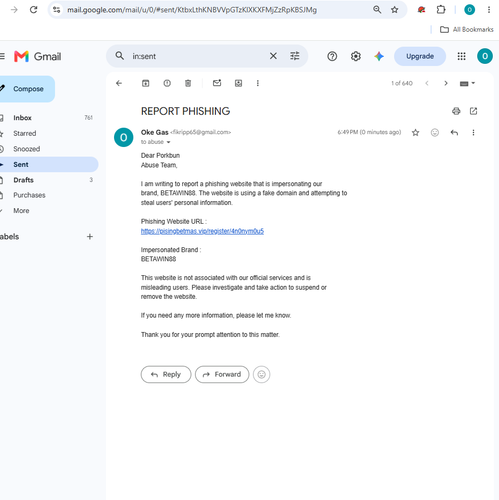Click the browser address bar URL
Viewport: 499px width, 500px height.
point(192,10)
